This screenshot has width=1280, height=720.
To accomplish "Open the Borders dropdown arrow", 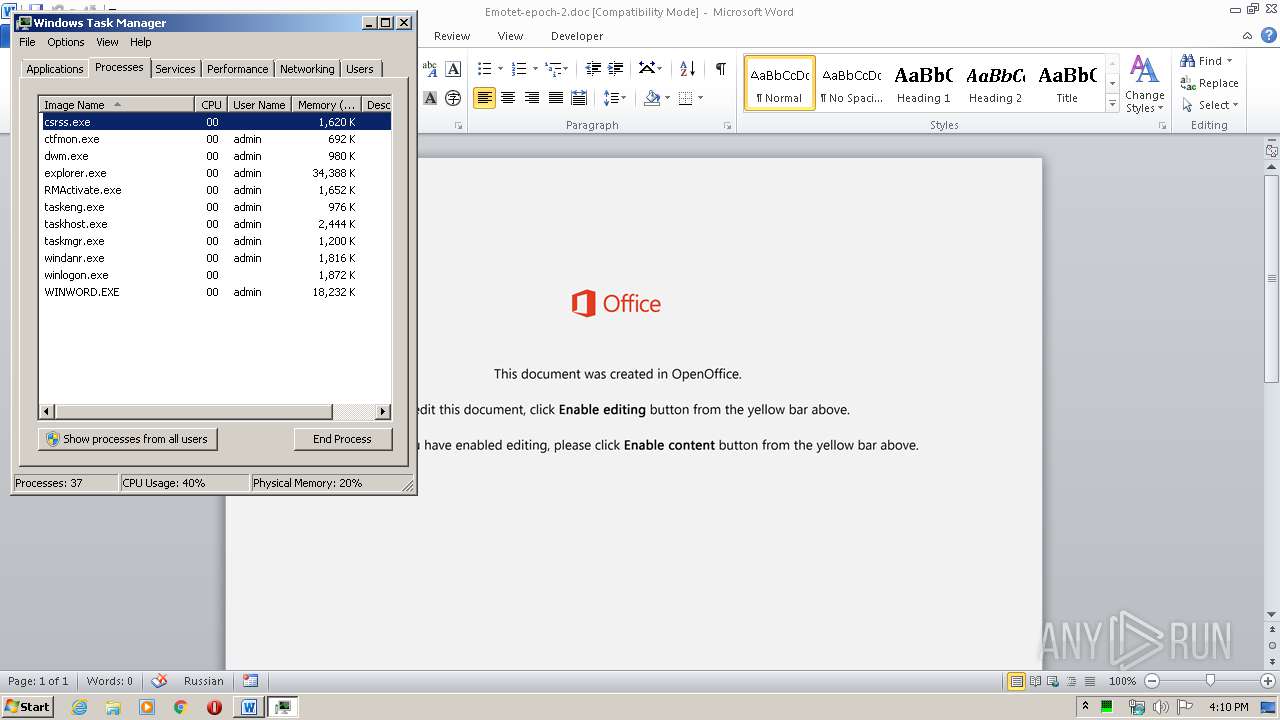I will point(700,97).
